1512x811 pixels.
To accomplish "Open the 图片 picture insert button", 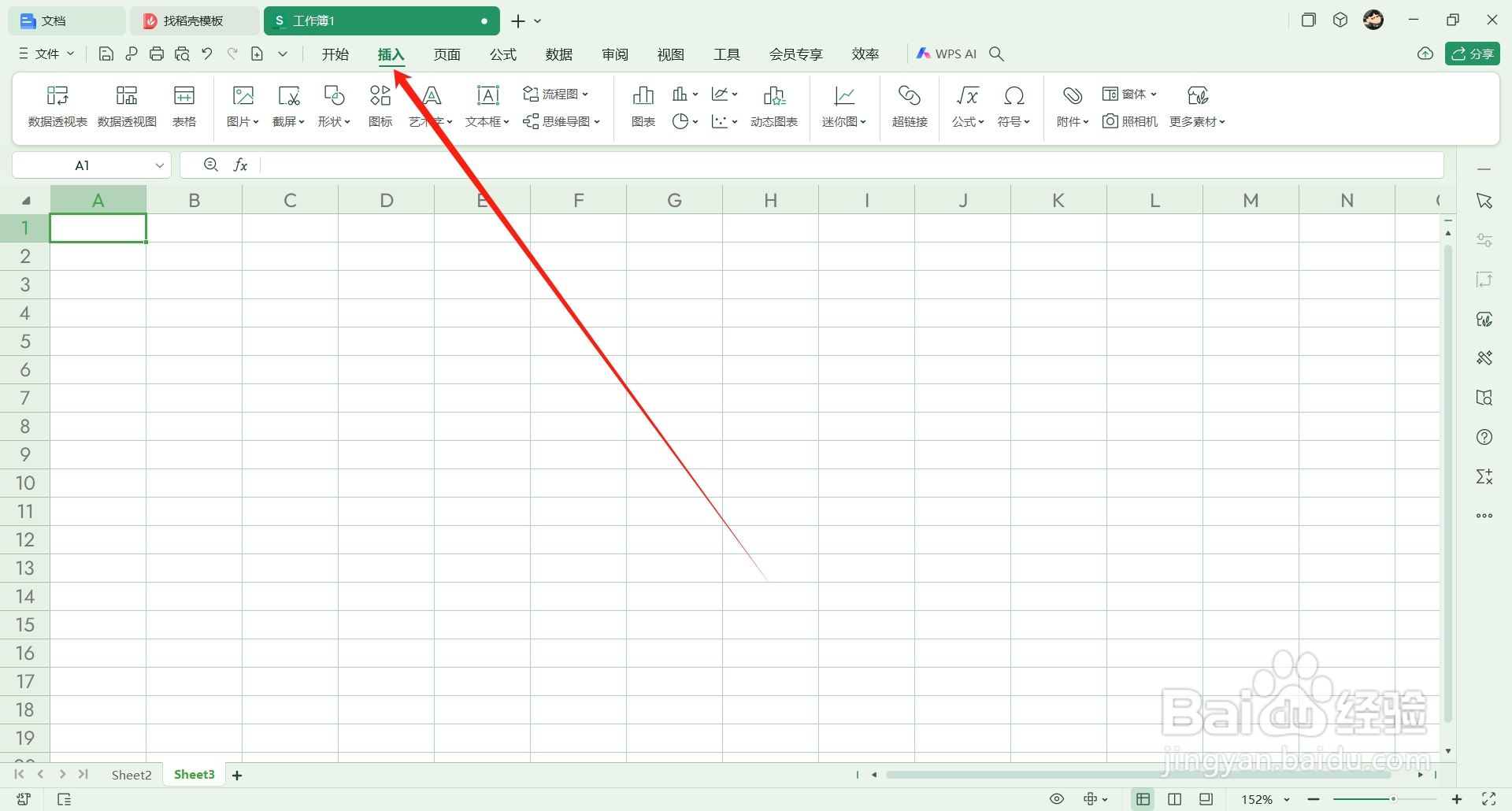I will 243,106.
